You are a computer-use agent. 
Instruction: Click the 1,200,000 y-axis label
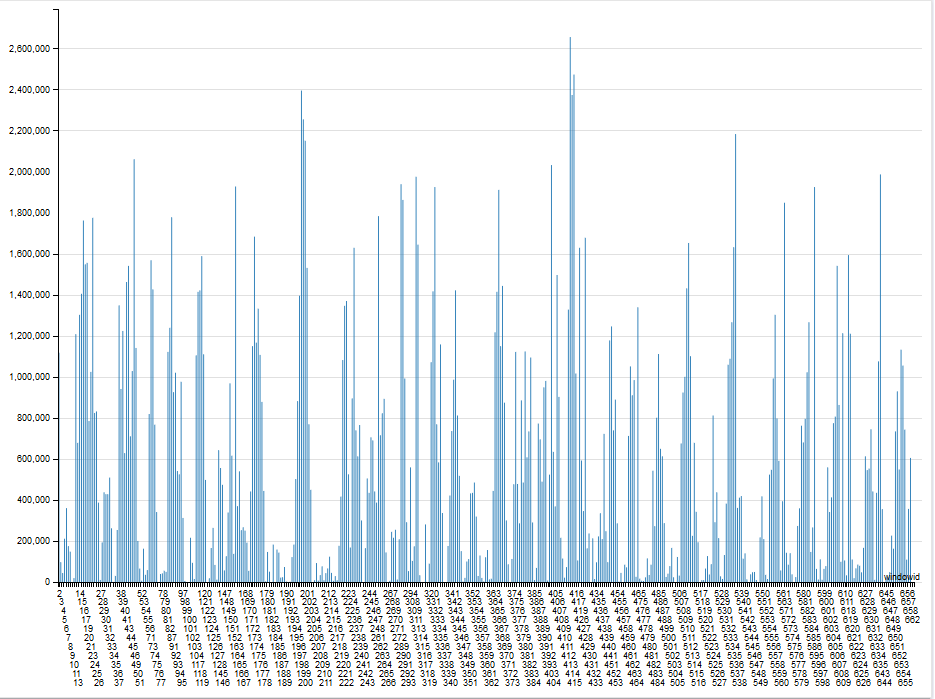pos(27,336)
